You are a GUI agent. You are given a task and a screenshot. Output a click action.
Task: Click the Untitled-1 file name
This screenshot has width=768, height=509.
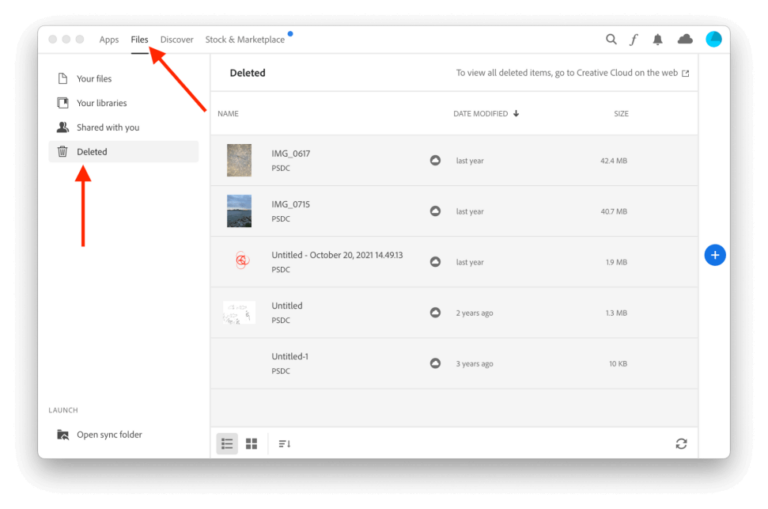(290, 356)
